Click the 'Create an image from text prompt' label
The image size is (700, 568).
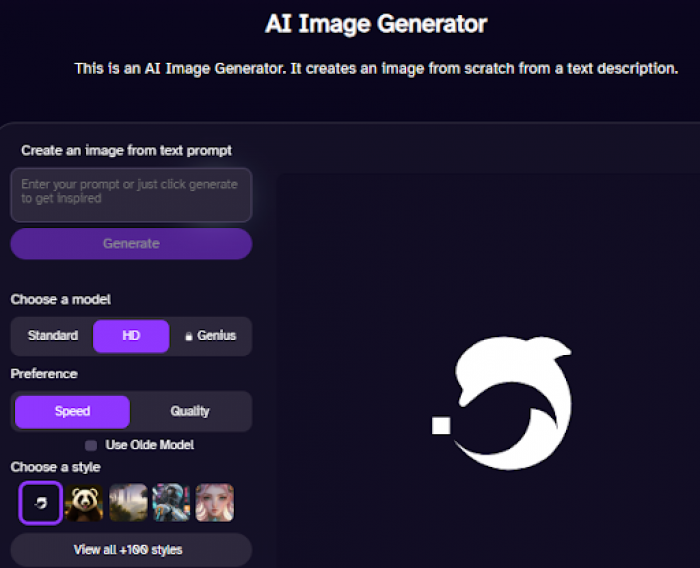126,150
